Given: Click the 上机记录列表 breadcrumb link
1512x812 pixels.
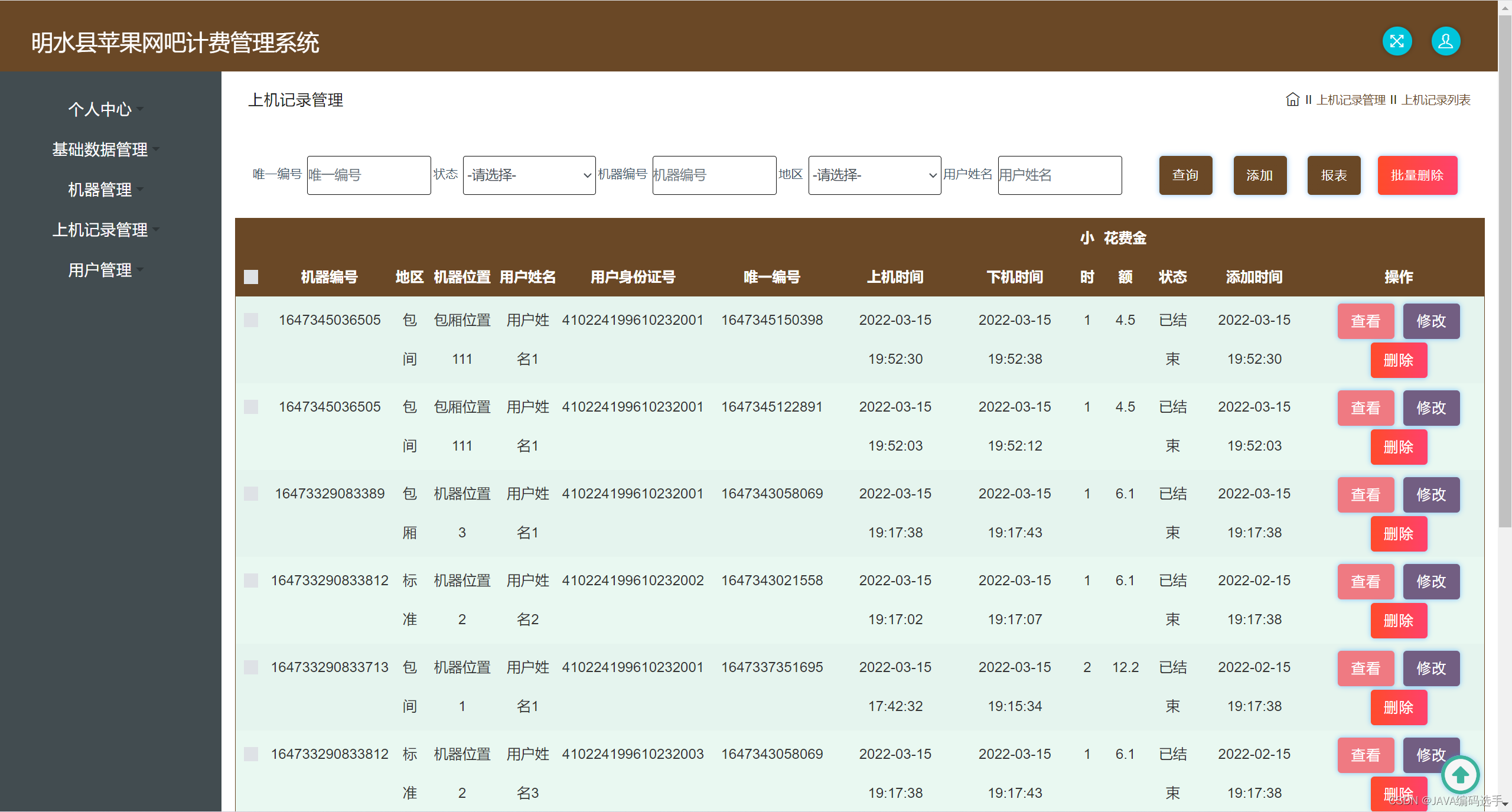Looking at the screenshot, I should point(1436,100).
